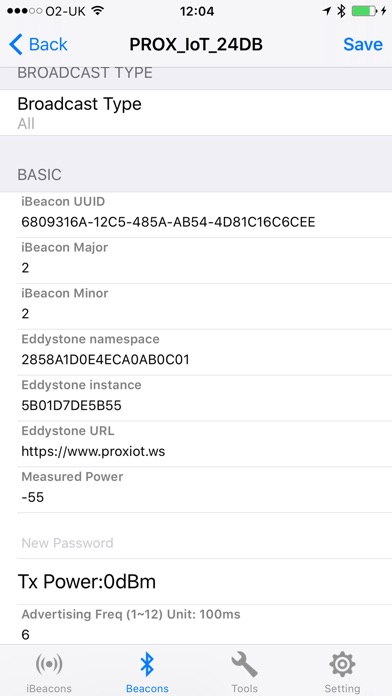Tap the battery indicator icon
The height and width of the screenshot is (696, 392).
364,11
